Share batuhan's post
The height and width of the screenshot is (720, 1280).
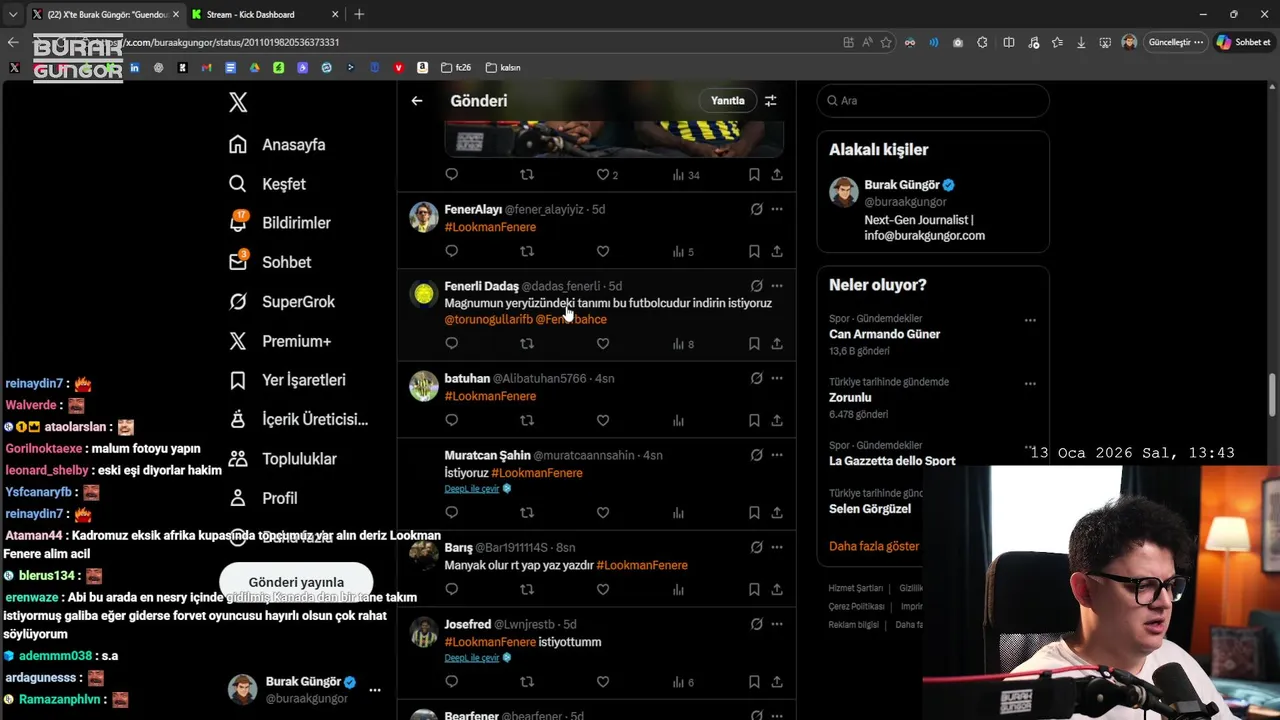pos(777,421)
